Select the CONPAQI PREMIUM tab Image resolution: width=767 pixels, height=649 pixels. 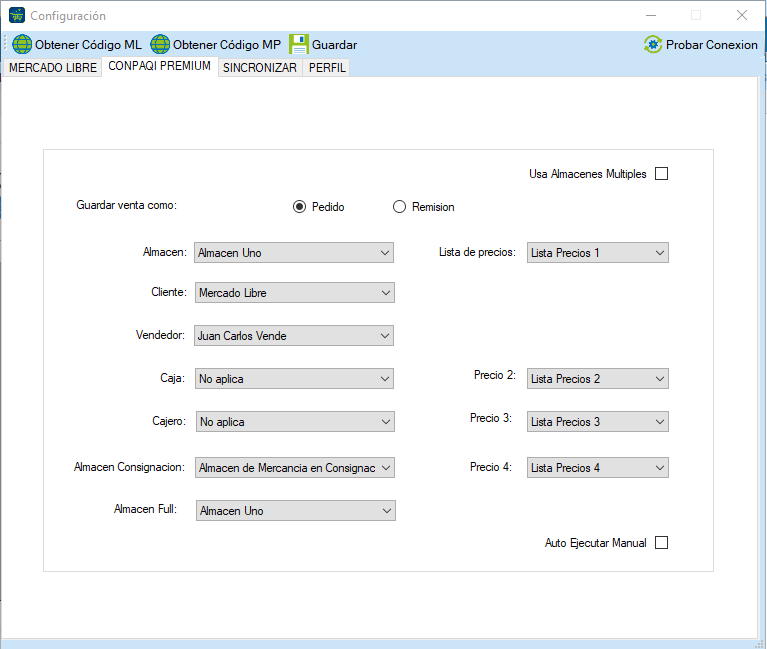159,66
